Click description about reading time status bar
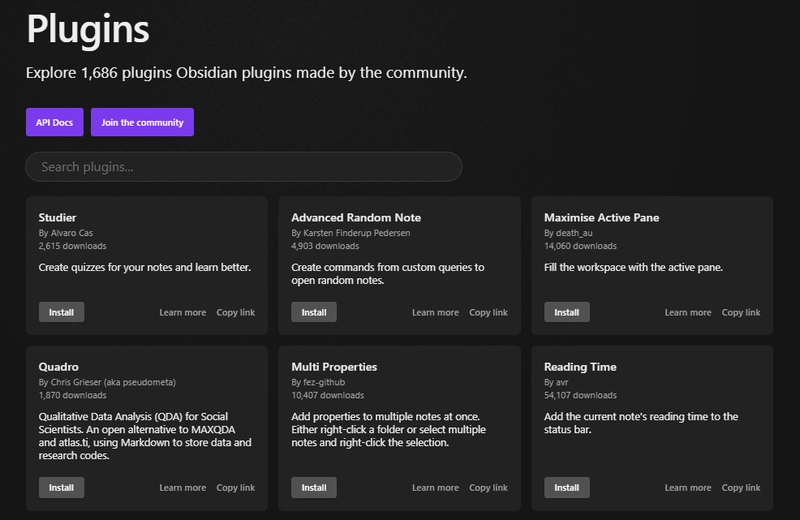This screenshot has height=520, width=800. pyautogui.click(x=641, y=423)
